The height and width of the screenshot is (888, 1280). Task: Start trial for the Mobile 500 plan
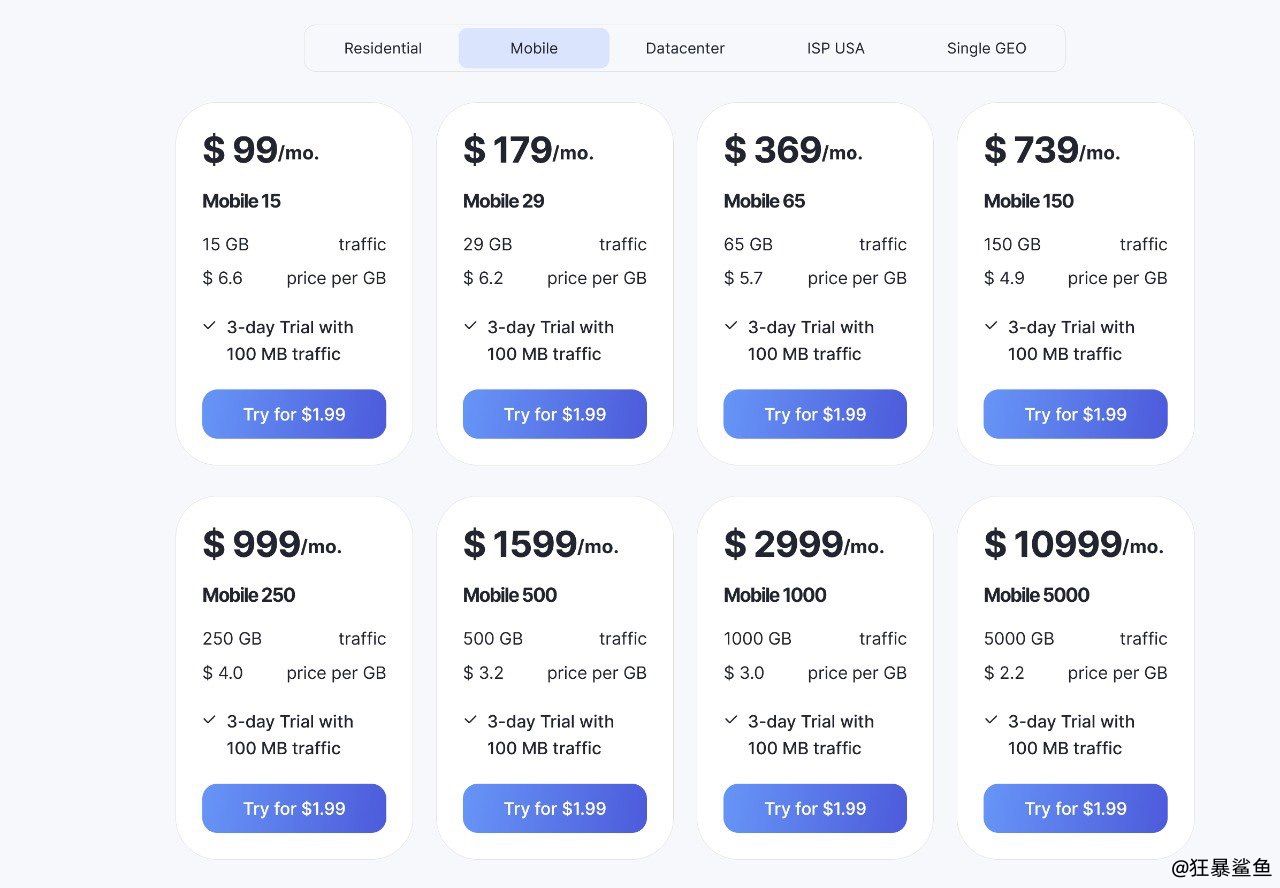555,808
